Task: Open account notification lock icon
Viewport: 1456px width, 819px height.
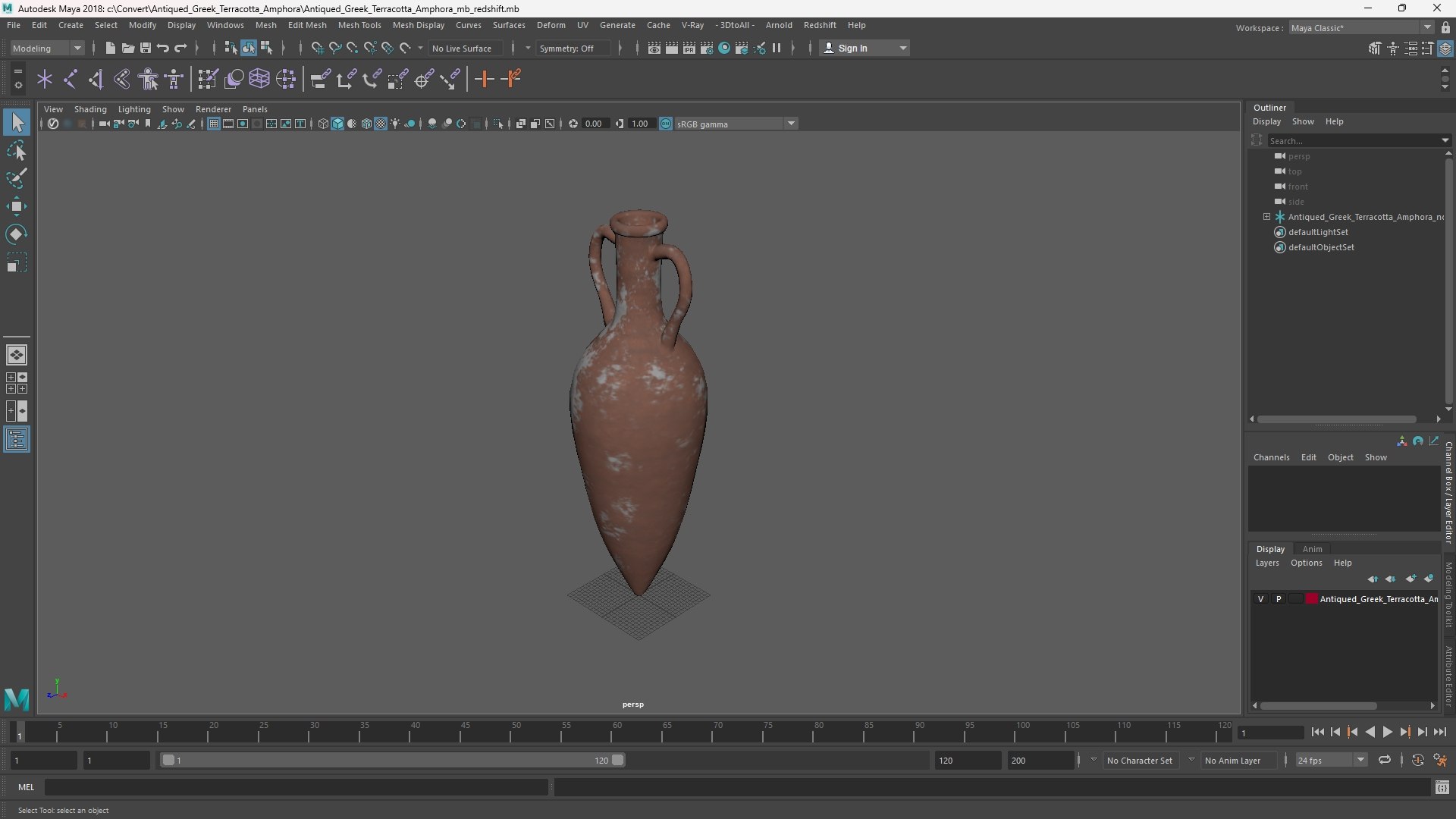Action: pyautogui.click(x=1445, y=27)
